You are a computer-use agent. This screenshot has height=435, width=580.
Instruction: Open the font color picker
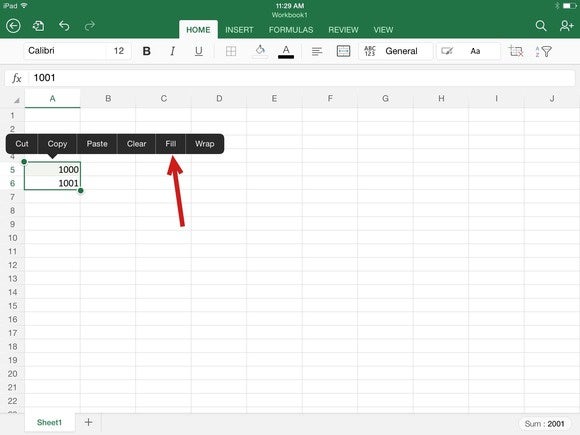click(286, 51)
